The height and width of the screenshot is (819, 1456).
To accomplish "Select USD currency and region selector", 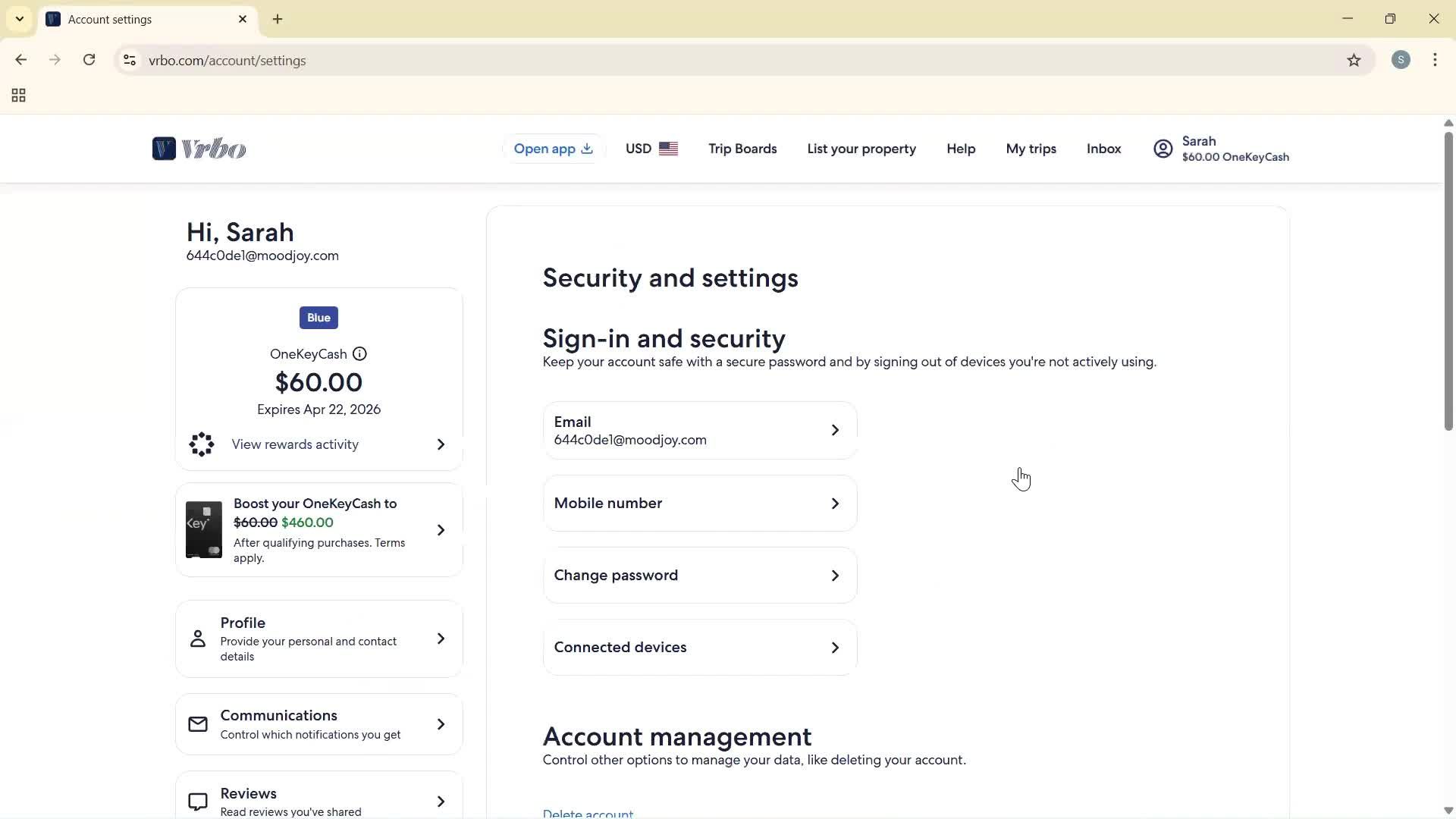I will click(651, 149).
